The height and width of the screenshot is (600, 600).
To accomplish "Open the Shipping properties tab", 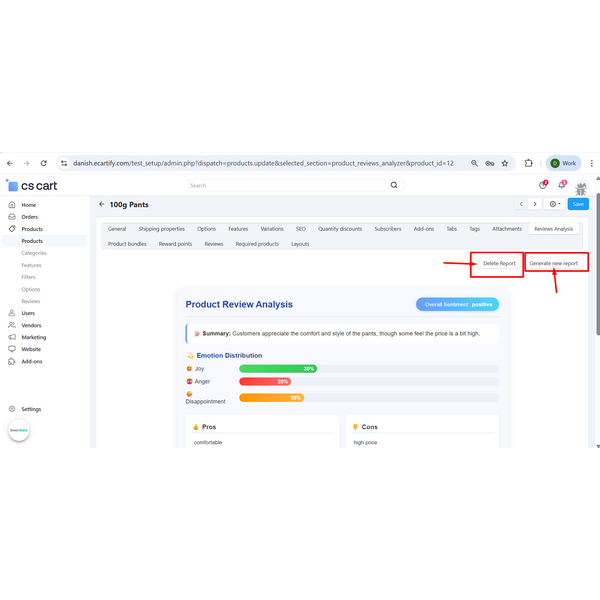I will [x=160, y=229].
